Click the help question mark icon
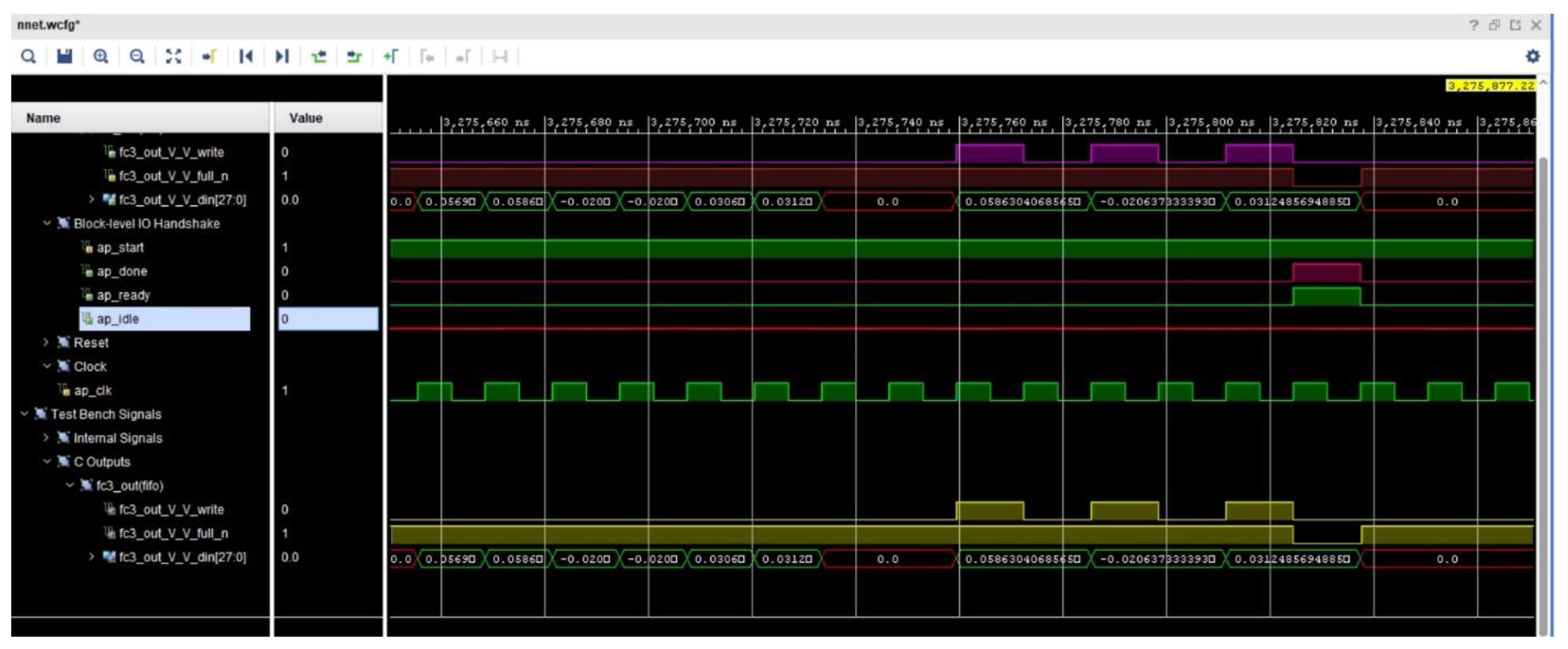This screenshot has width=1568, height=649. (x=1473, y=25)
